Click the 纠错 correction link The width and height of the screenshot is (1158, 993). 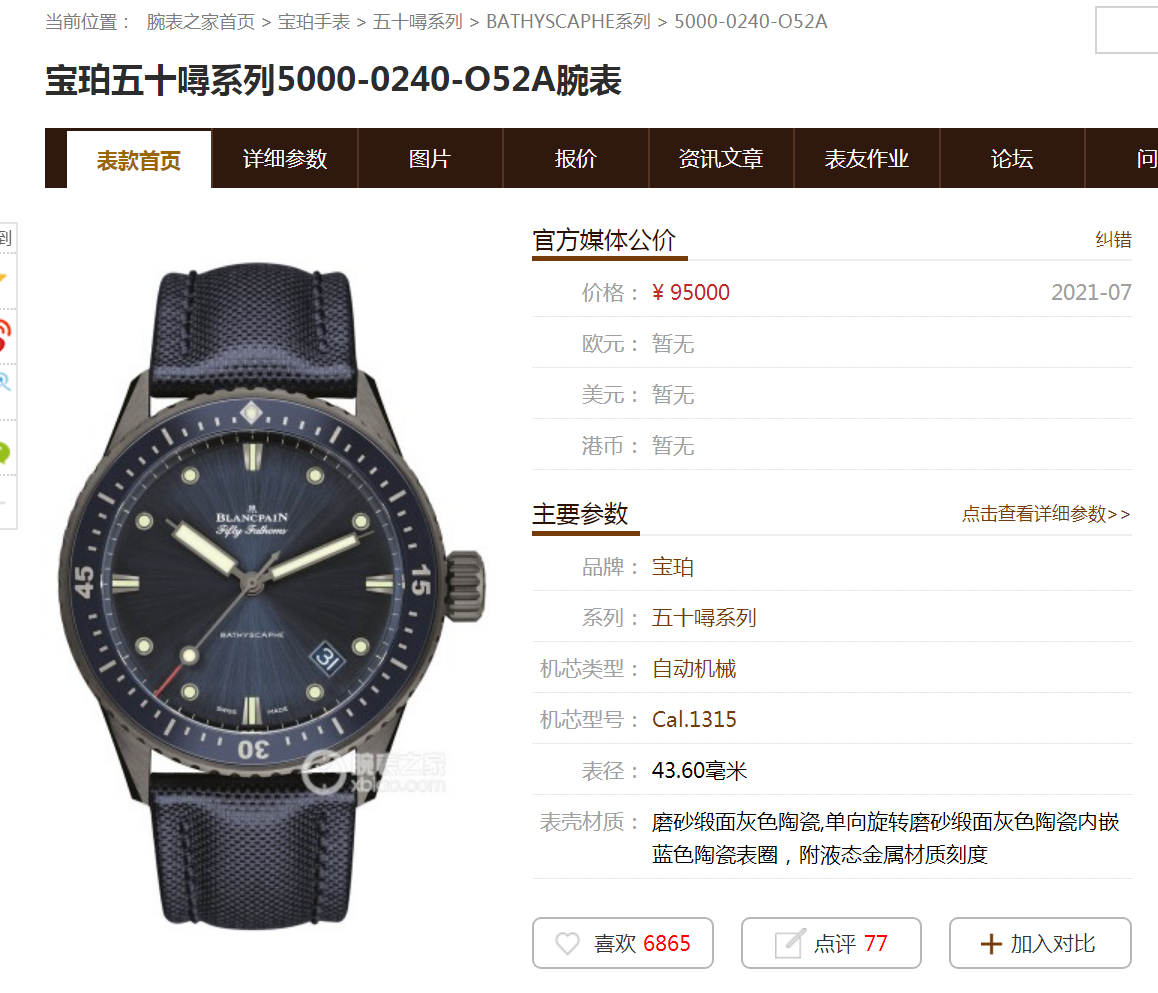[1113, 240]
